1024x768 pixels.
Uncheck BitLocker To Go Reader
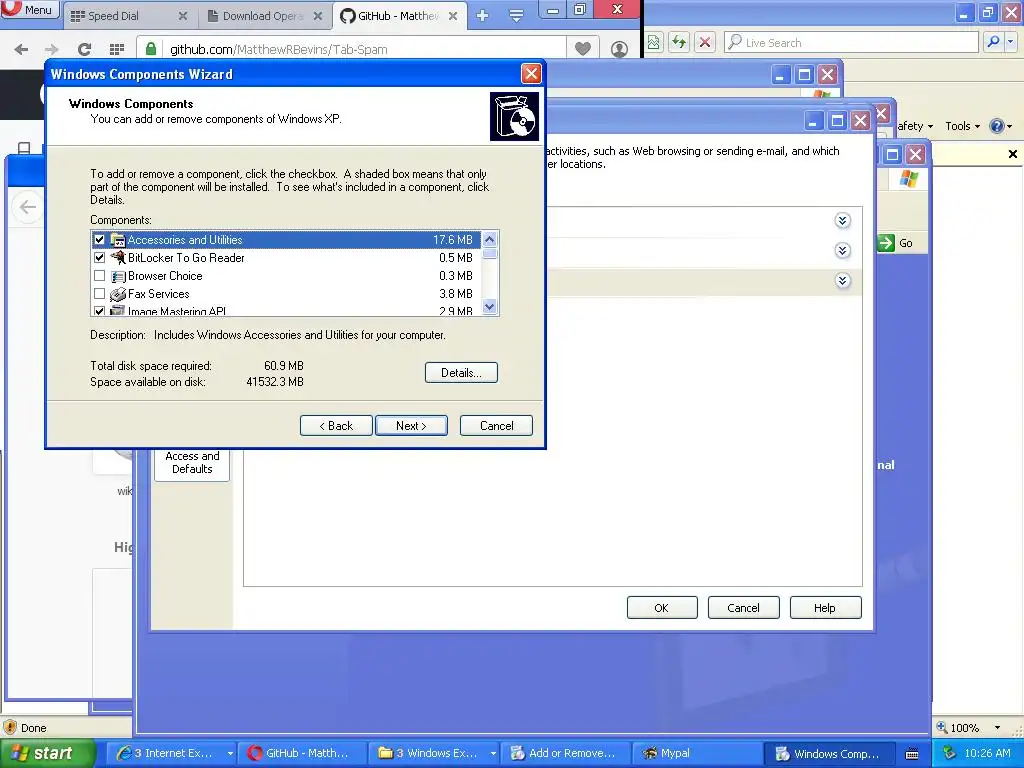point(99,258)
